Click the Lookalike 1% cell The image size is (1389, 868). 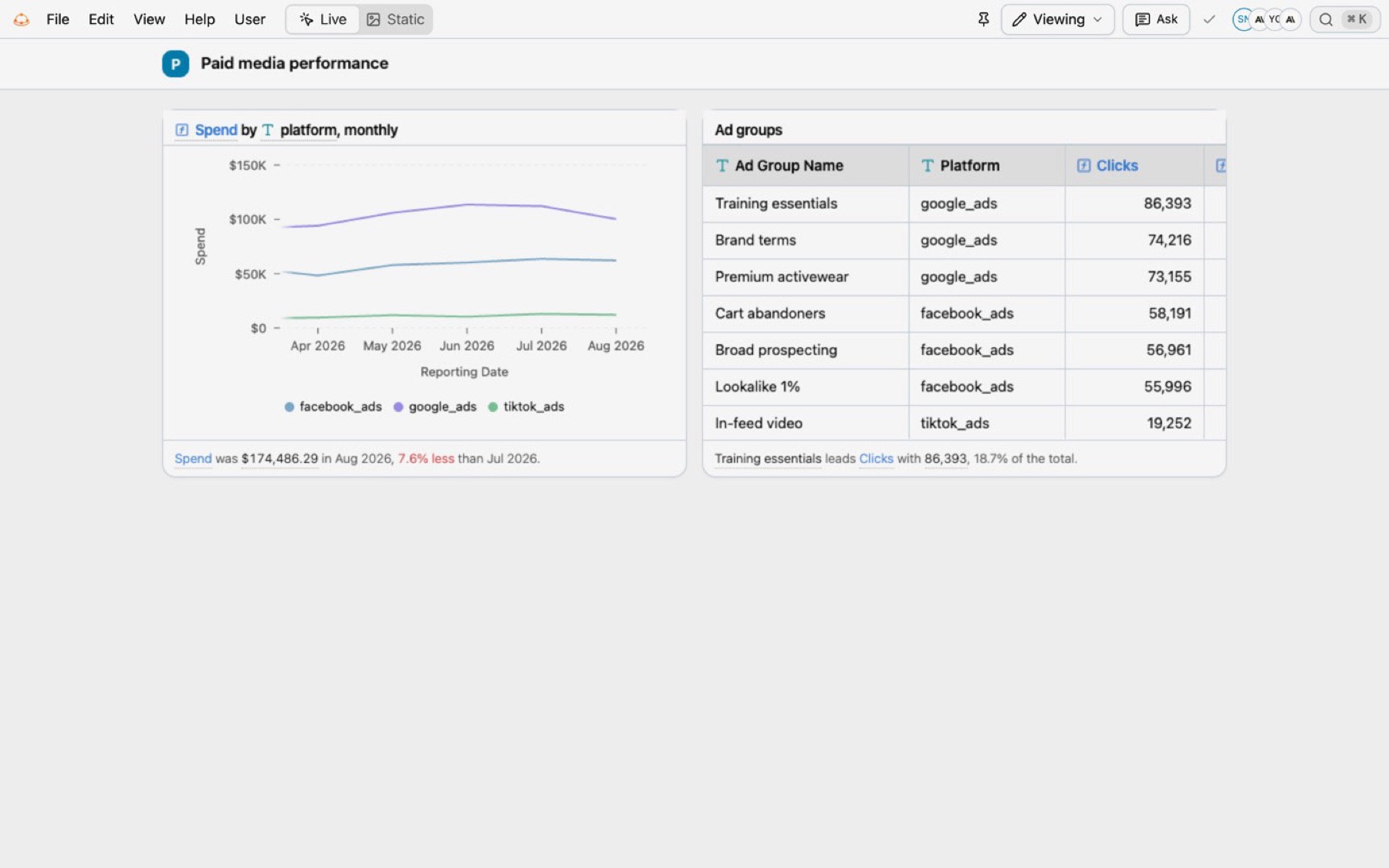[x=806, y=387]
